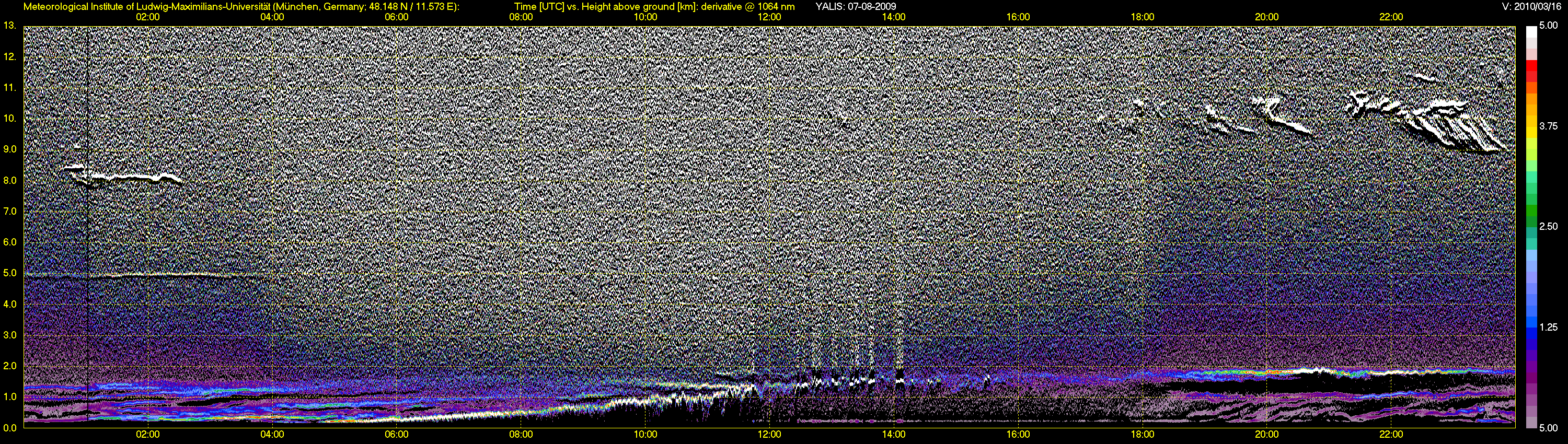Click the '1.0' height axis label
Image resolution: width=1568 pixels, height=444 pixels.
10,396
